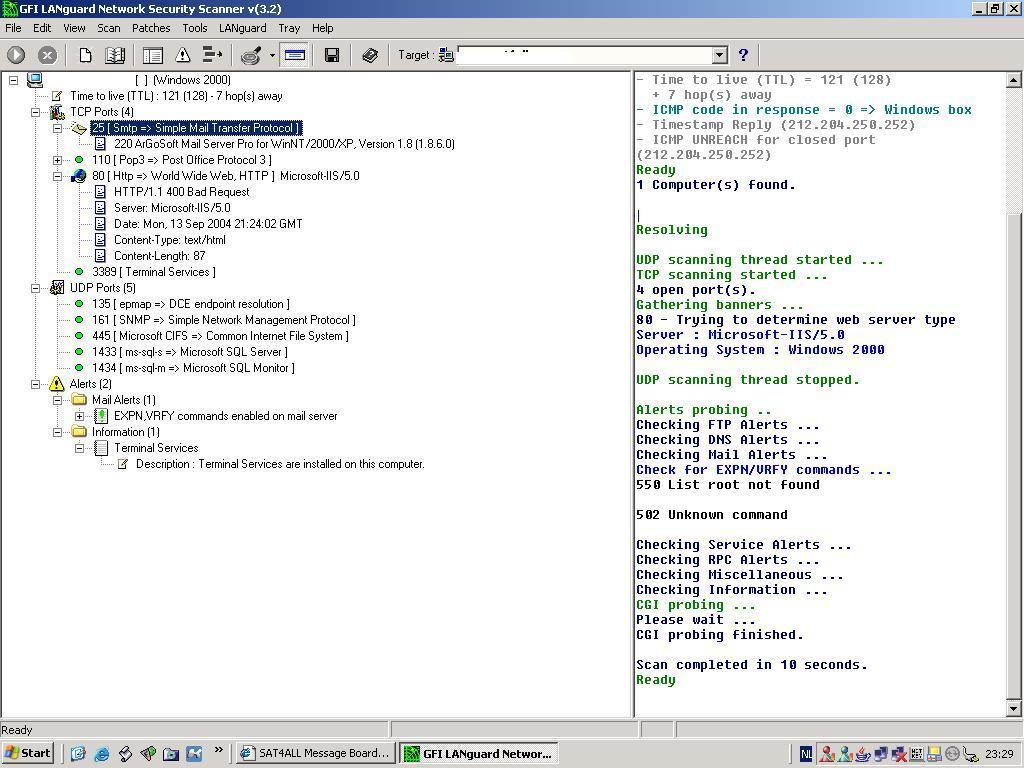Toggle the highlighted window-pane toolbar button
This screenshot has width=1024, height=768.
(295, 56)
